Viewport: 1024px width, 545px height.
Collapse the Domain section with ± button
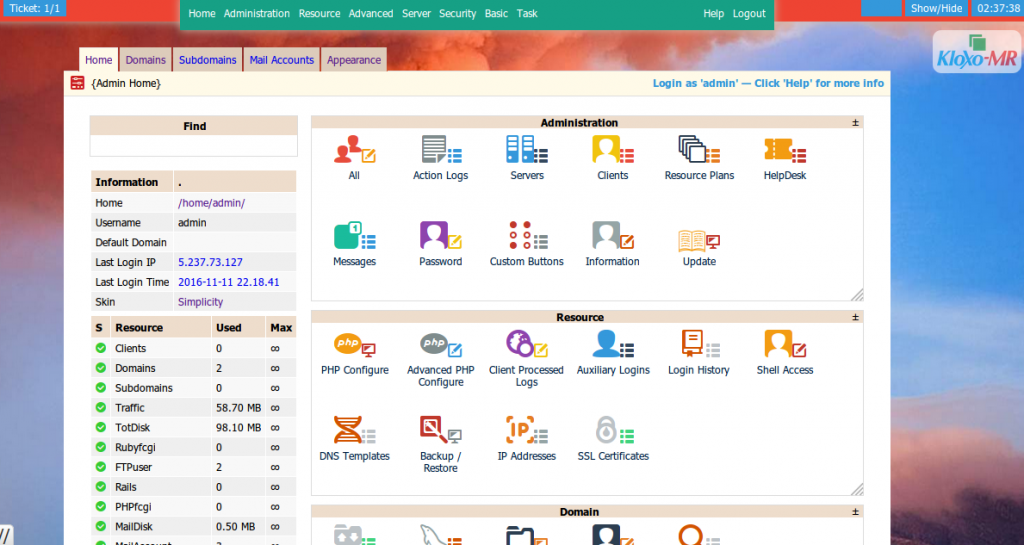pos(855,512)
